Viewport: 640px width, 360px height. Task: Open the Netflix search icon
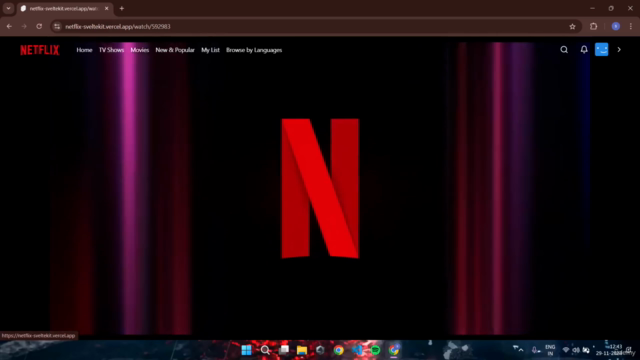pos(564,49)
